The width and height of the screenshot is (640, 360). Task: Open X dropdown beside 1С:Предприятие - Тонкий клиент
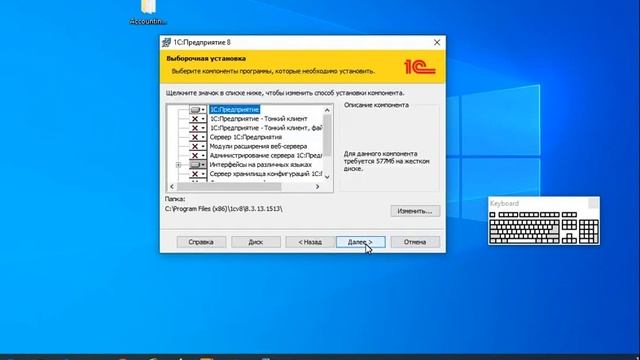[x=198, y=119]
